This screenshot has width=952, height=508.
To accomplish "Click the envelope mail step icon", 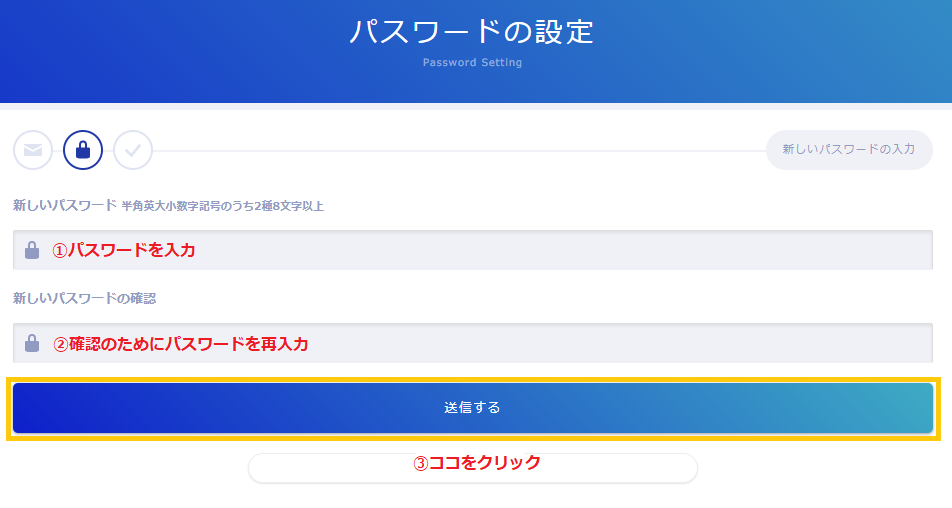I will (33, 150).
